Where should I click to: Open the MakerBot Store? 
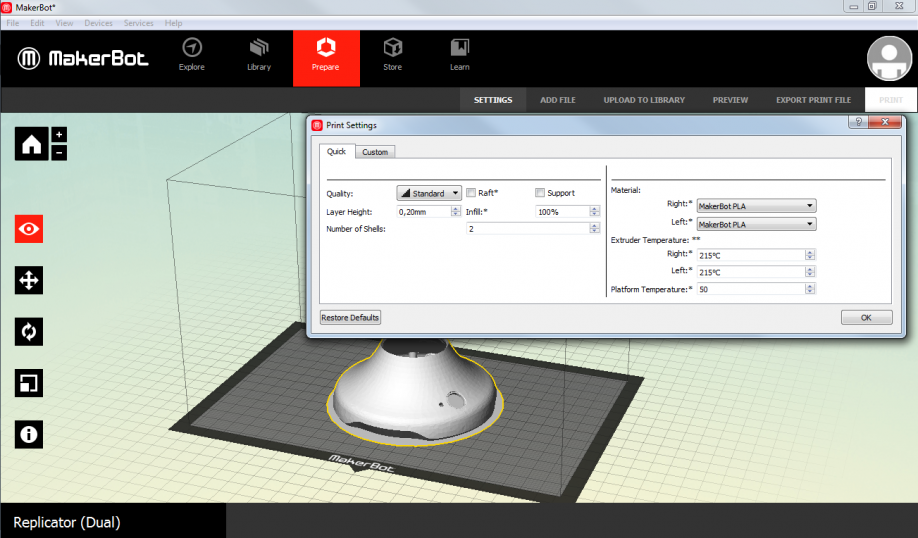point(392,55)
